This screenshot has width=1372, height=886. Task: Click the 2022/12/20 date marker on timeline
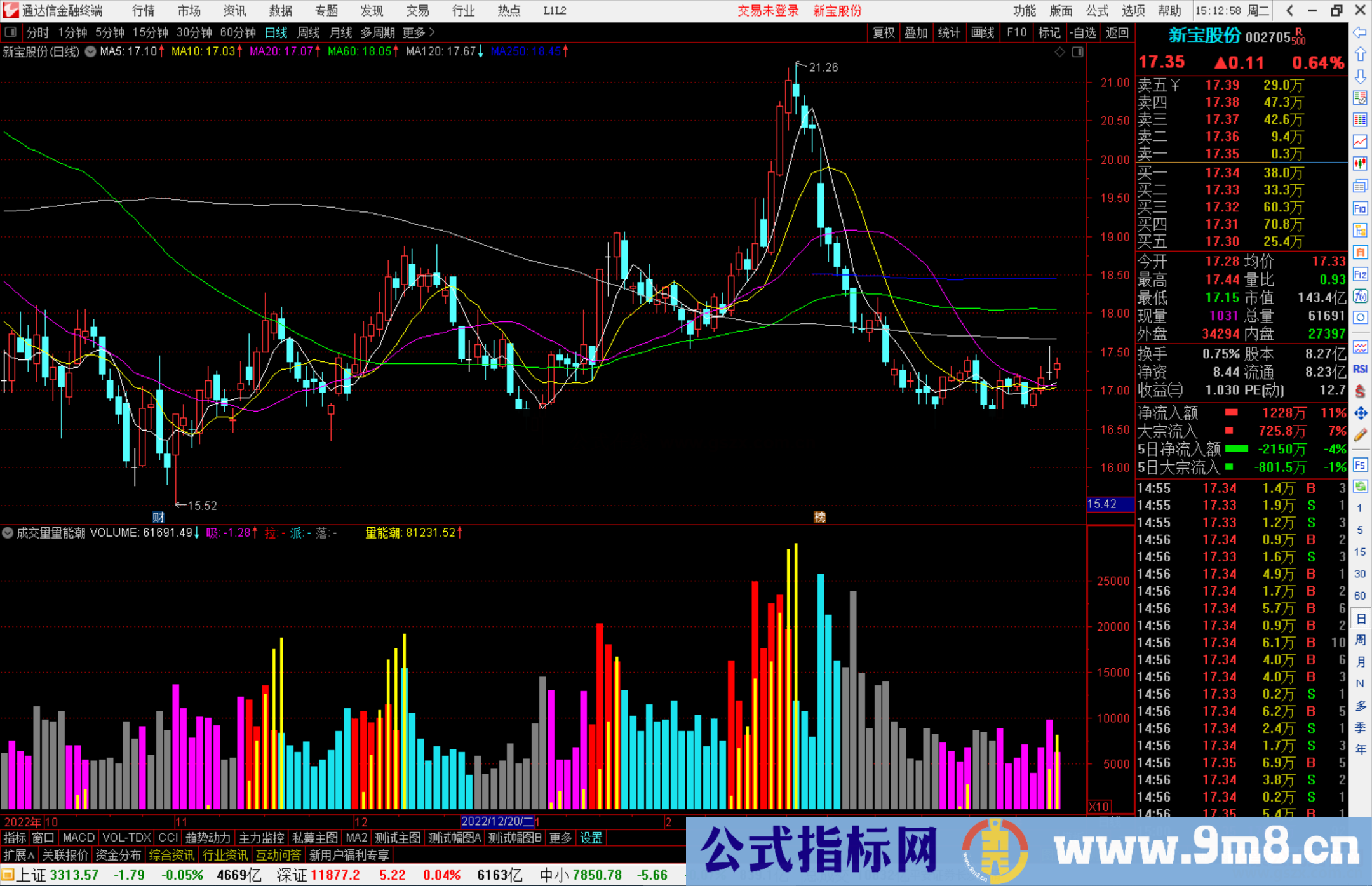[x=498, y=822]
